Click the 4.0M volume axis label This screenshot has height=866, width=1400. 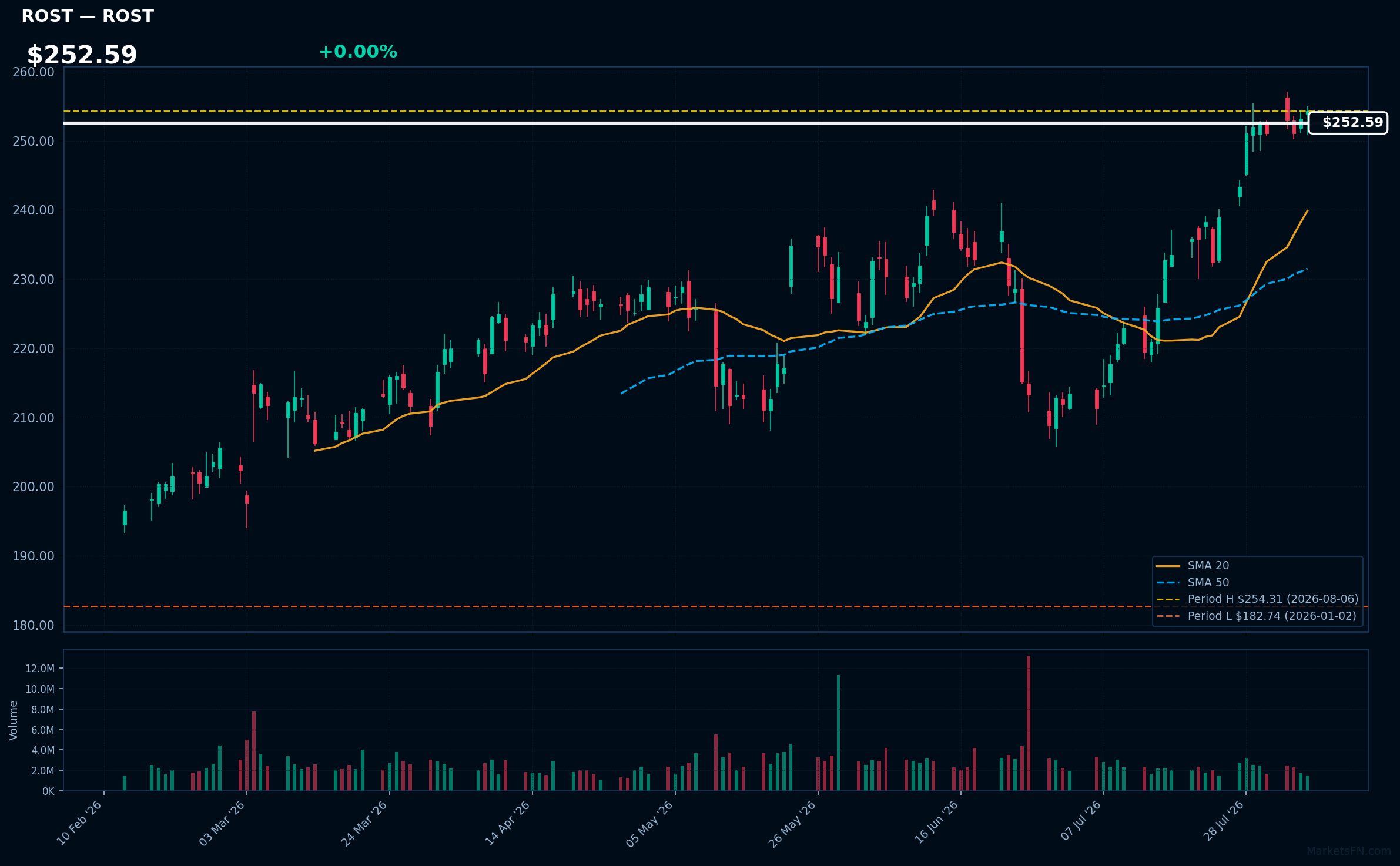(43, 750)
